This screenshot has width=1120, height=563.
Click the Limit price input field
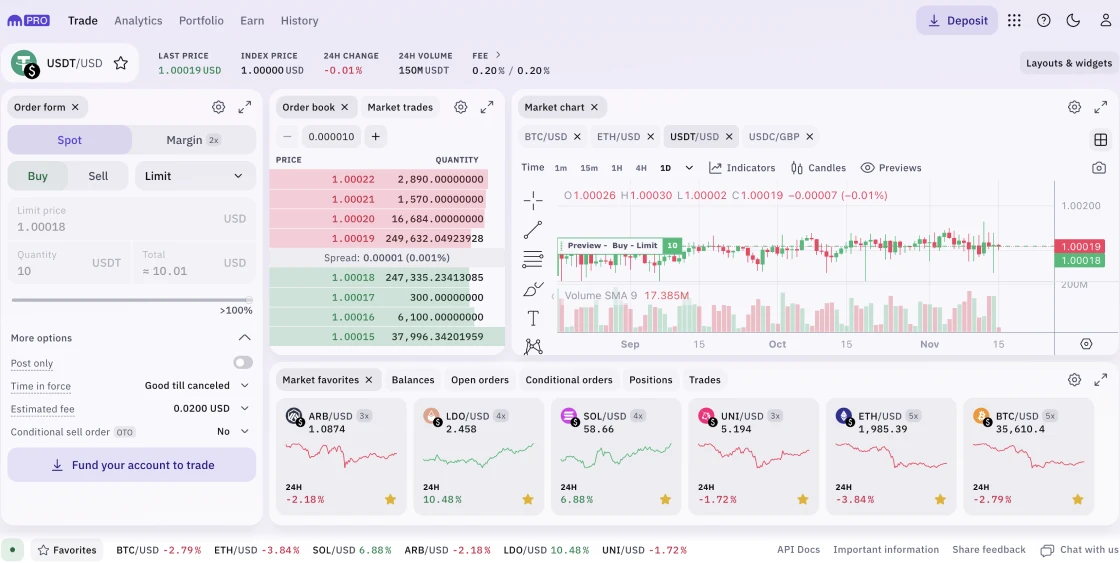(131, 220)
